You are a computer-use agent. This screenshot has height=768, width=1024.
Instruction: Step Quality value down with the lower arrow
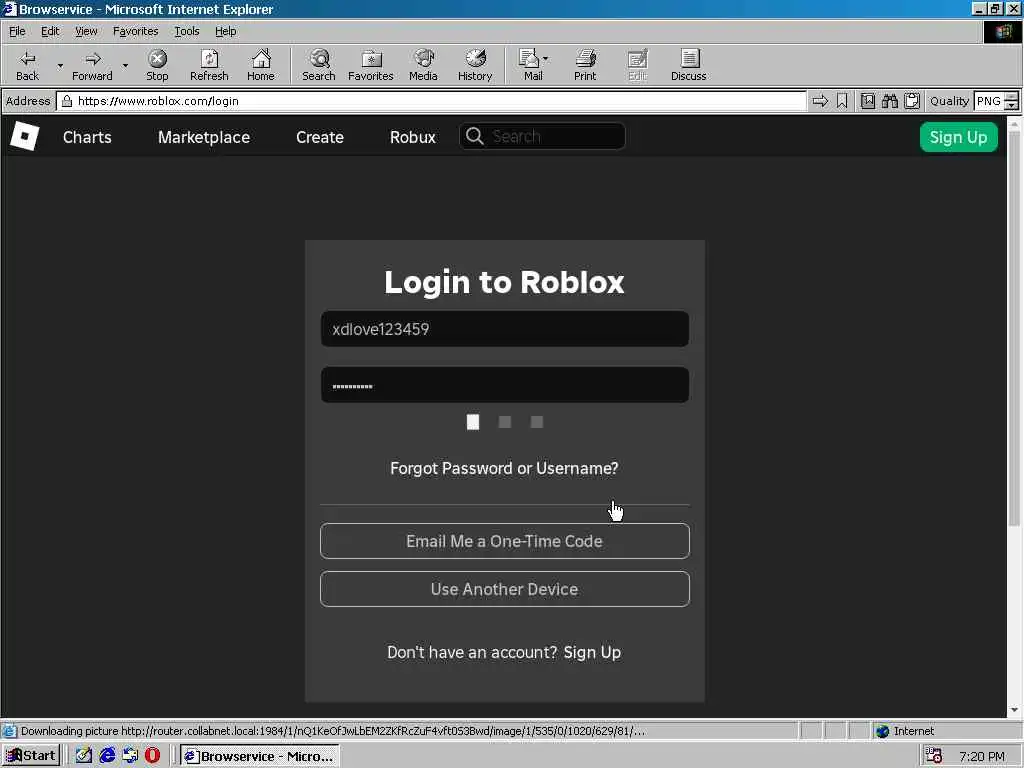click(1012, 105)
